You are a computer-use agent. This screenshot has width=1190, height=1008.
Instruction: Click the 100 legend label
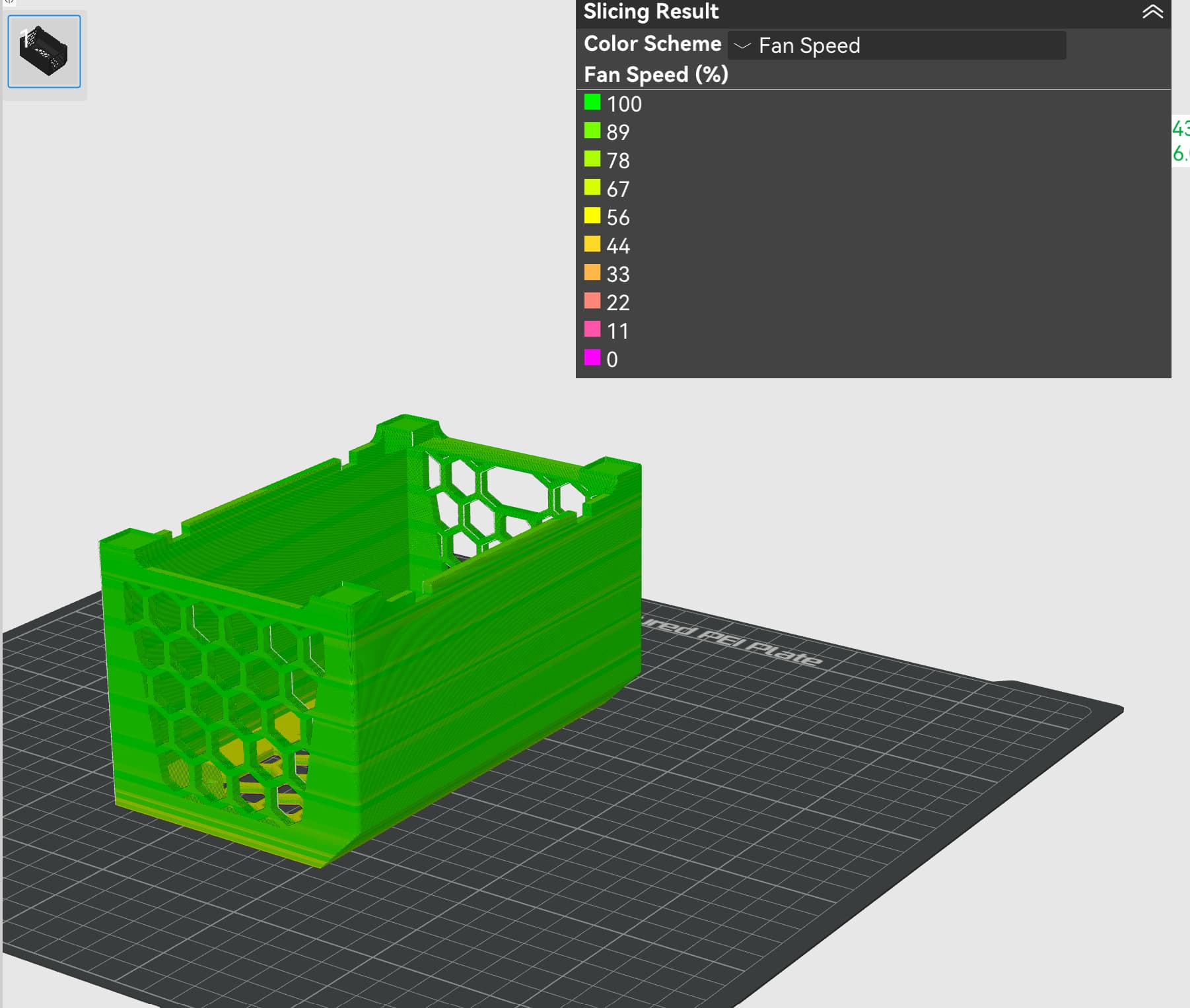(x=624, y=104)
